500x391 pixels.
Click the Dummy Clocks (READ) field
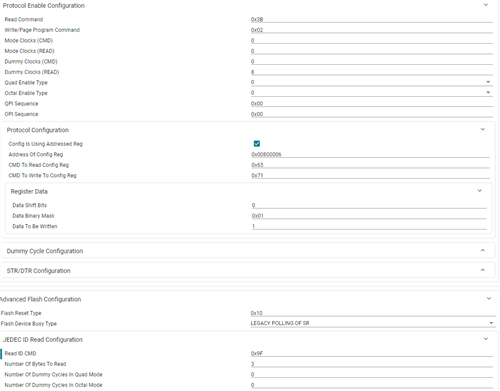371,72
